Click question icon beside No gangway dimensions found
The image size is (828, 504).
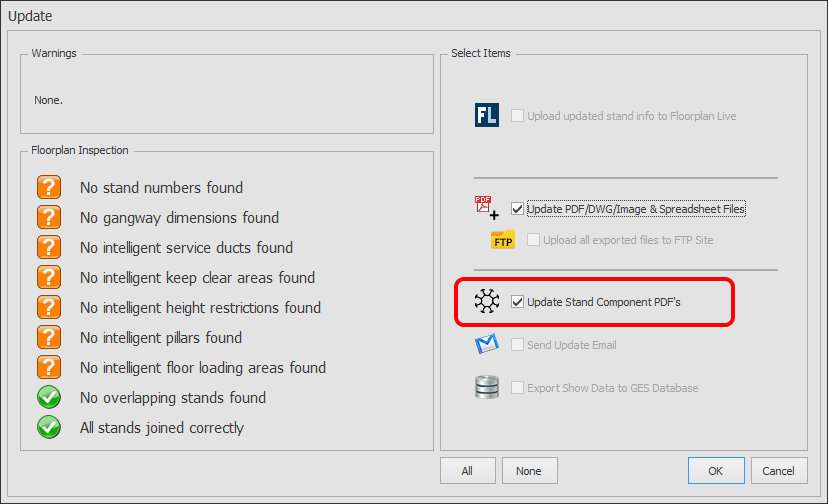[x=49, y=217]
